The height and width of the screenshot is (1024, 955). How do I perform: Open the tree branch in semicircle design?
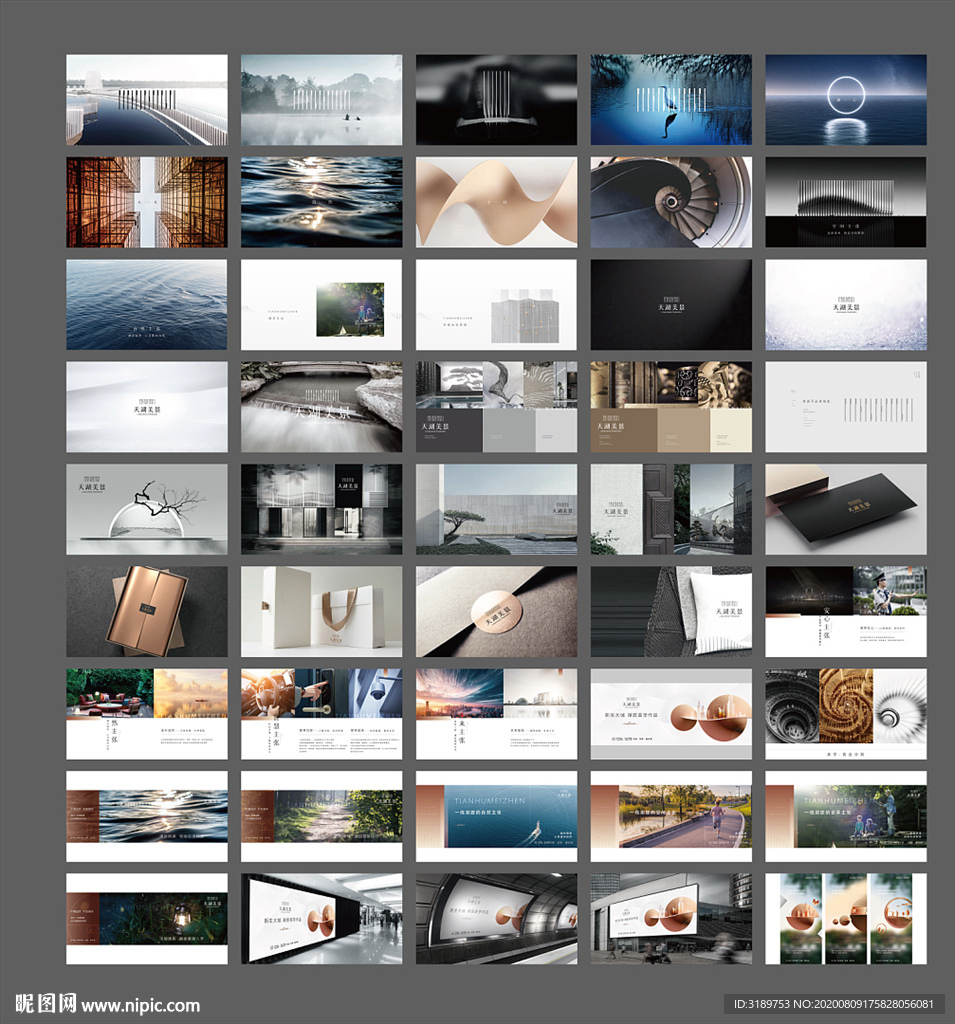146,509
